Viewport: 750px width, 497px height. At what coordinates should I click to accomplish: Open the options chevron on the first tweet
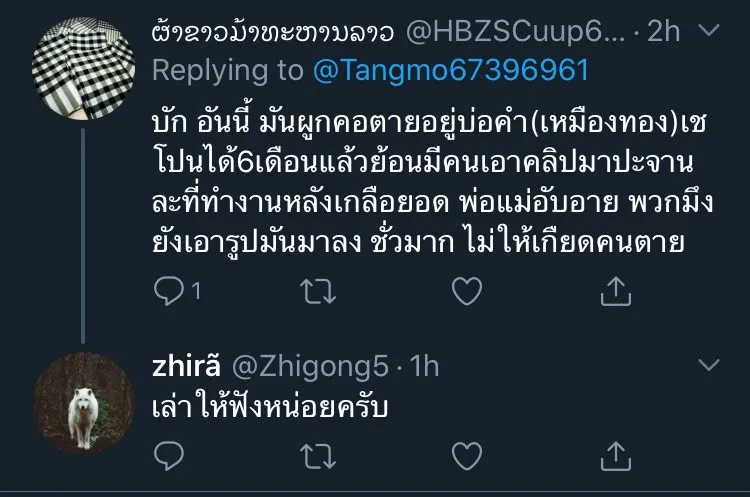pos(709,31)
